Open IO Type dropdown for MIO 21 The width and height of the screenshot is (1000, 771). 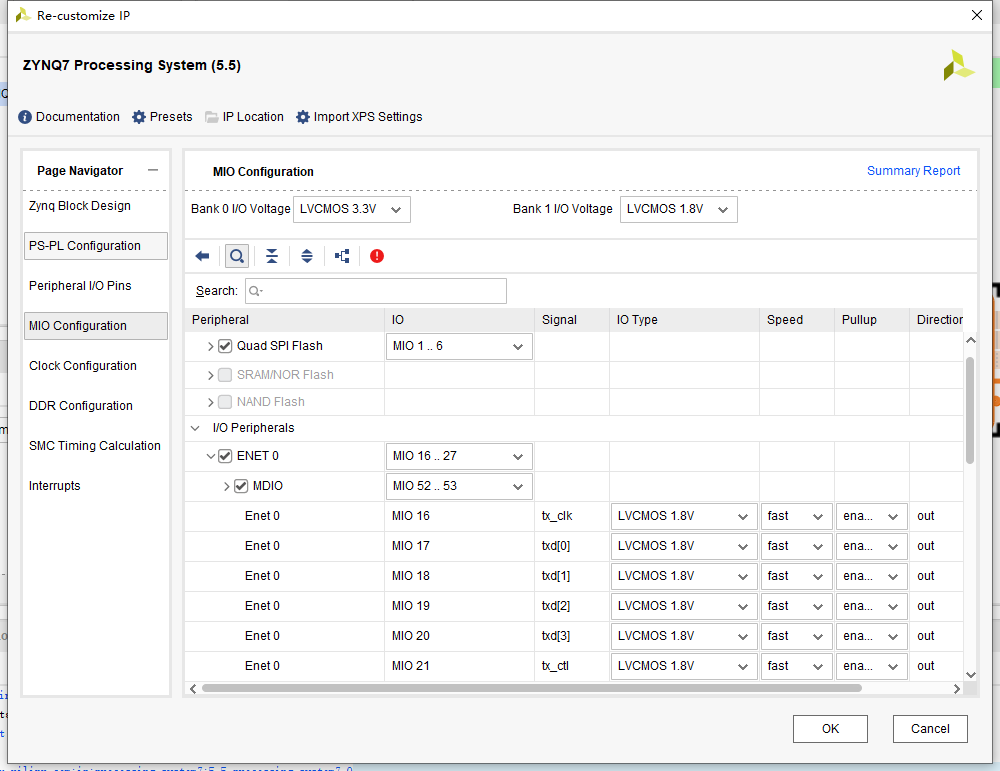684,666
